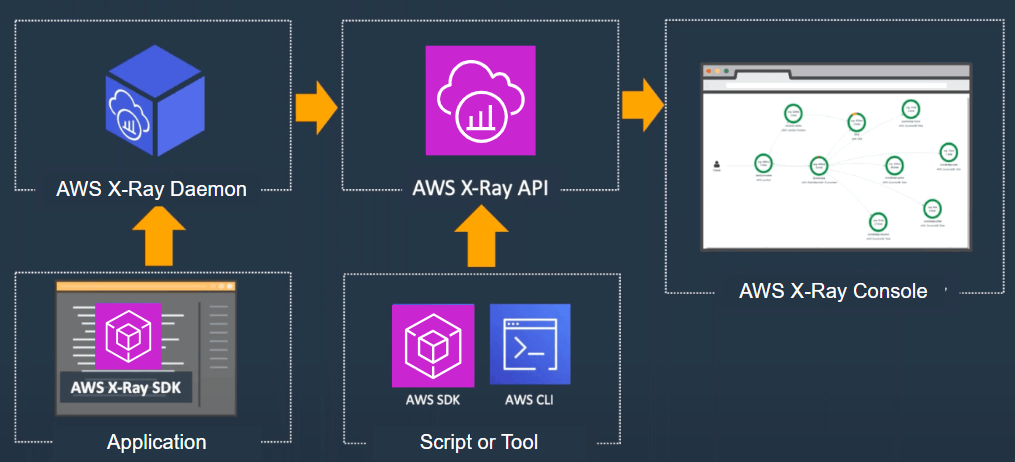Viewport: 1015px width, 462px height.
Task: Click the AWS X-Ray Console label
Action: [x=833, y=292]
